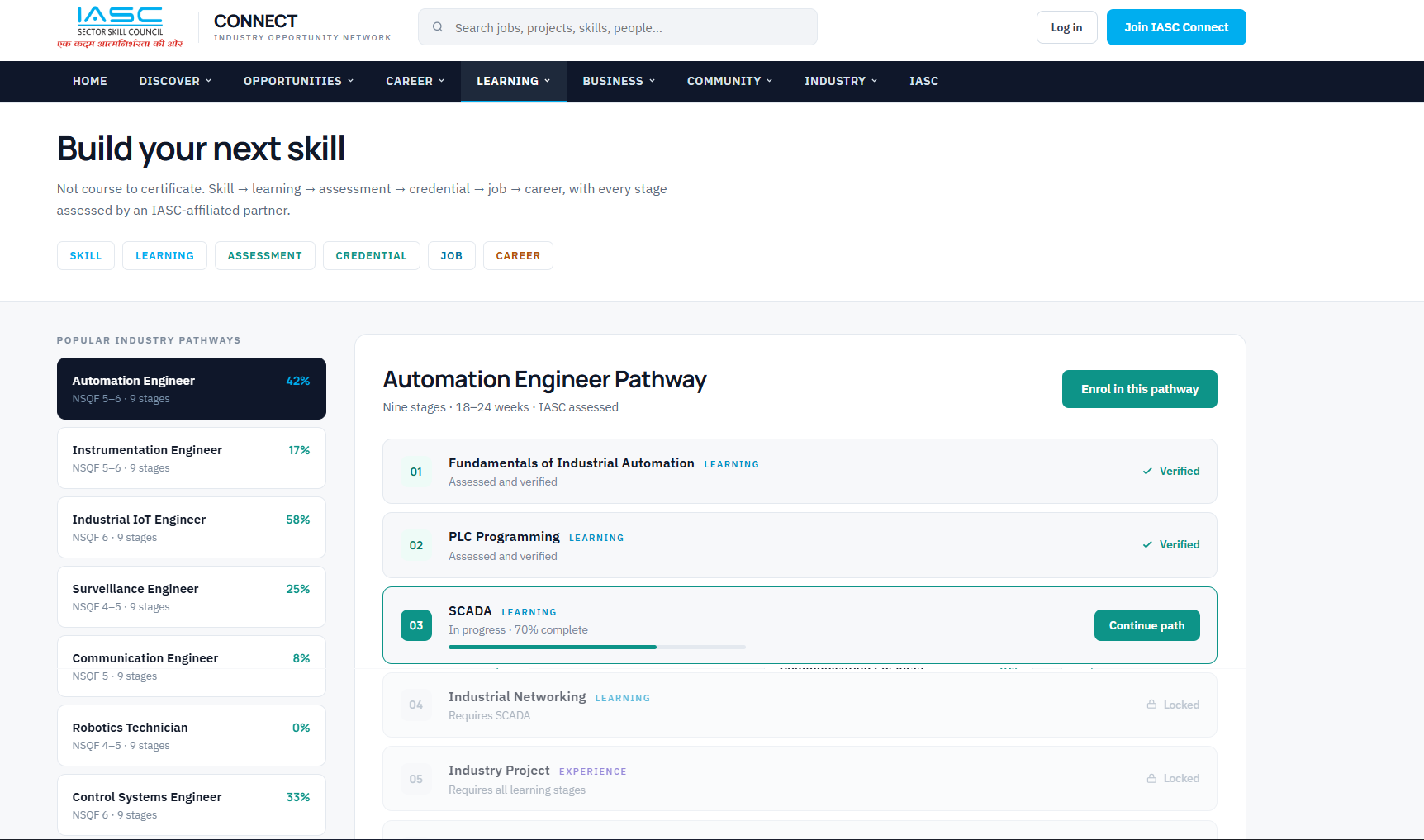Select the ASSESSMENT chip
The image size is (1424, 840).
tap(265, 256)
